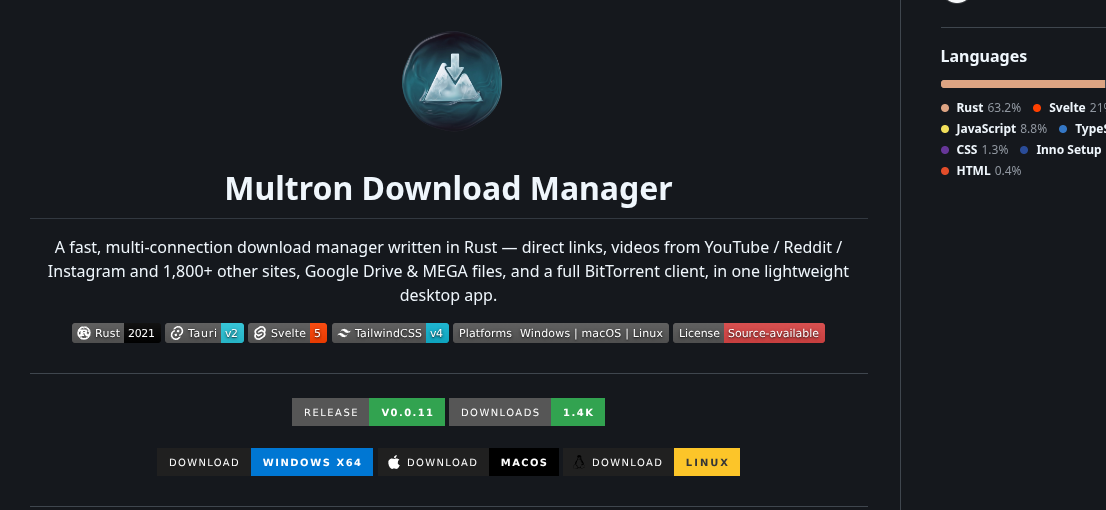This screenshot has height=510, width=1106.
Task: Click the Multron Download Manager heading
Action: pyautogui.click(x=449, y=188)
